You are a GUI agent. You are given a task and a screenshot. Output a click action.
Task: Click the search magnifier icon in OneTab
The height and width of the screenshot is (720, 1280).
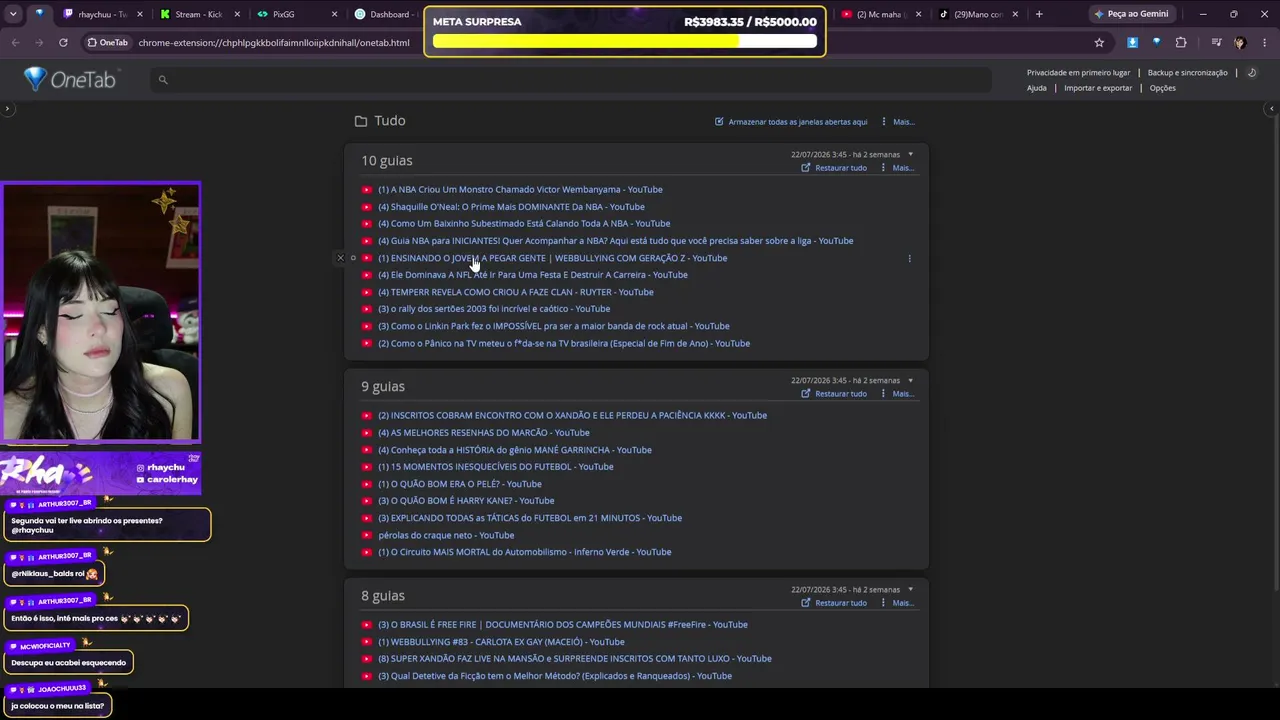click(x=163, y=80)
